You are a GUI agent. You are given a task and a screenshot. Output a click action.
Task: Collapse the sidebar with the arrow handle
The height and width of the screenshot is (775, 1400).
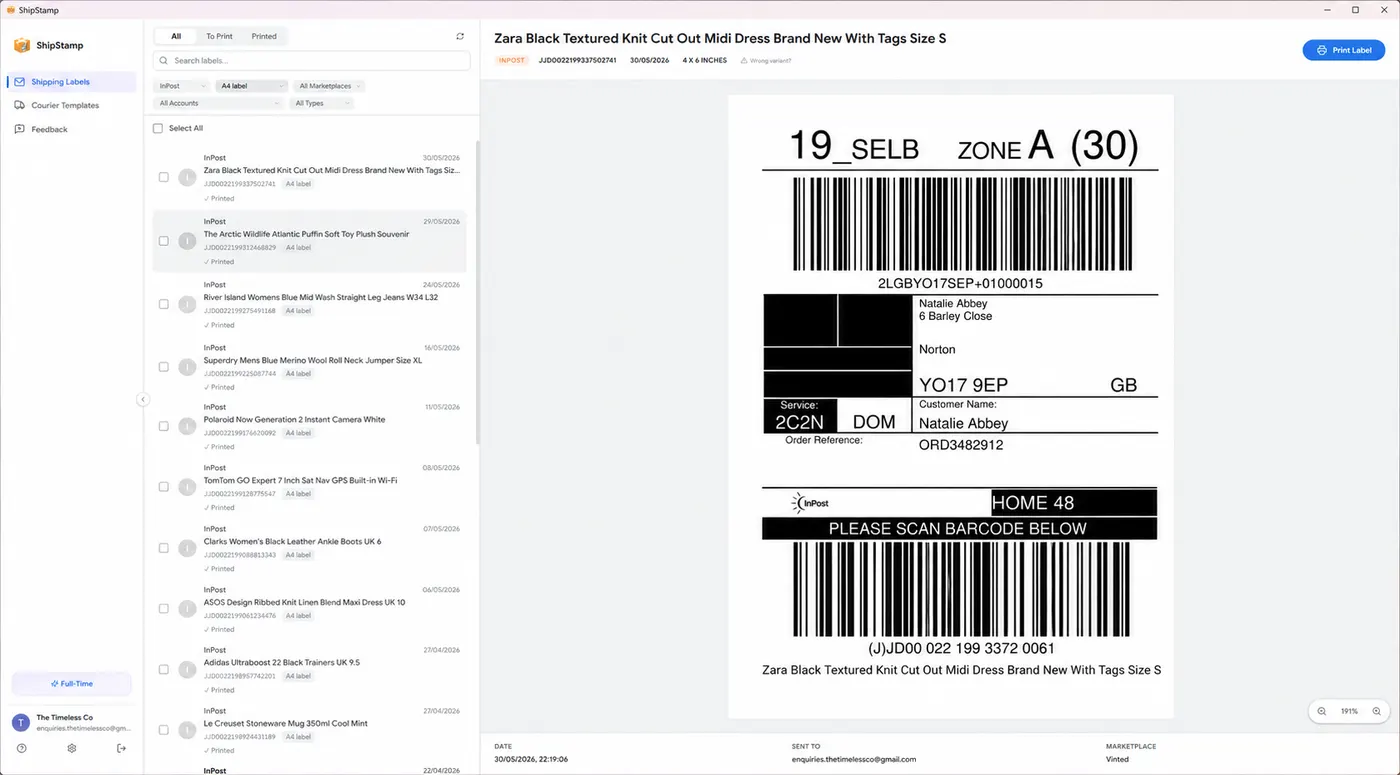coord(142,399)
